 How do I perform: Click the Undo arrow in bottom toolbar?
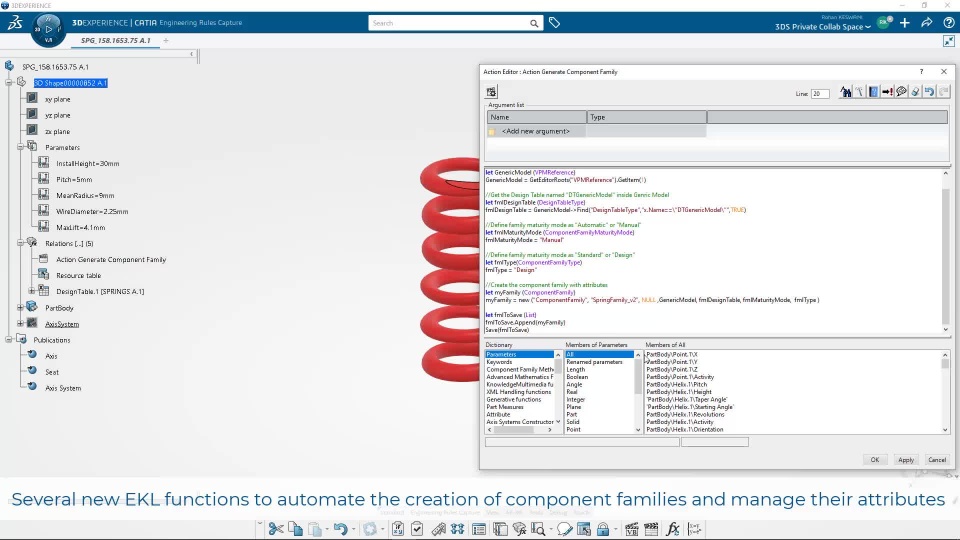click(340, 529)
